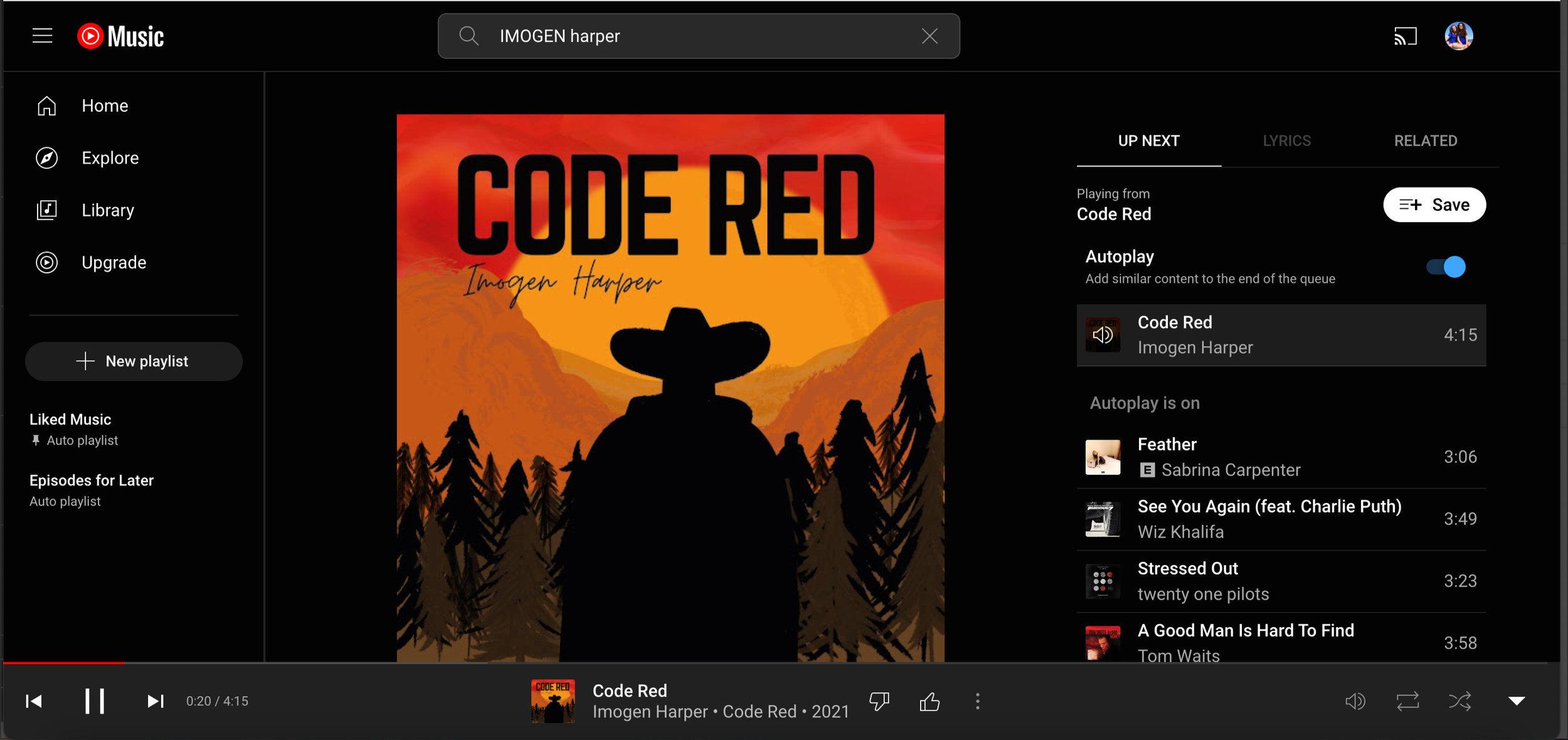The height and width of the screenshot is (740, 1568).
Task: Pause the current song
Action: [x=95, y=701]
